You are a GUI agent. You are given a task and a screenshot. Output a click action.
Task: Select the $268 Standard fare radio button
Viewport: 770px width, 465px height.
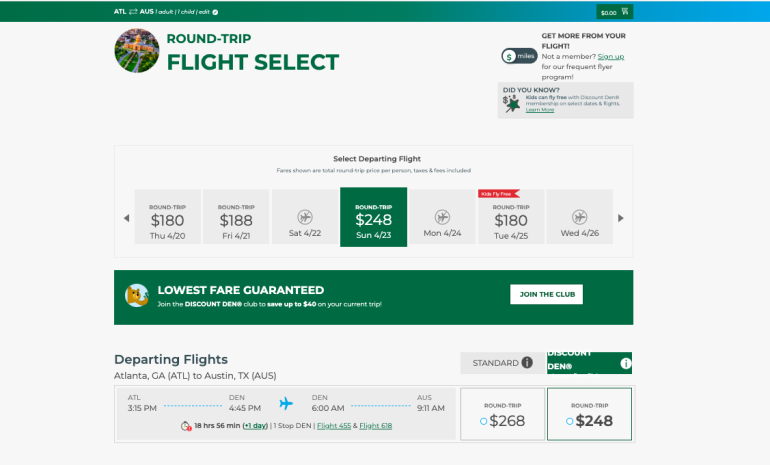tap(484, 421)
